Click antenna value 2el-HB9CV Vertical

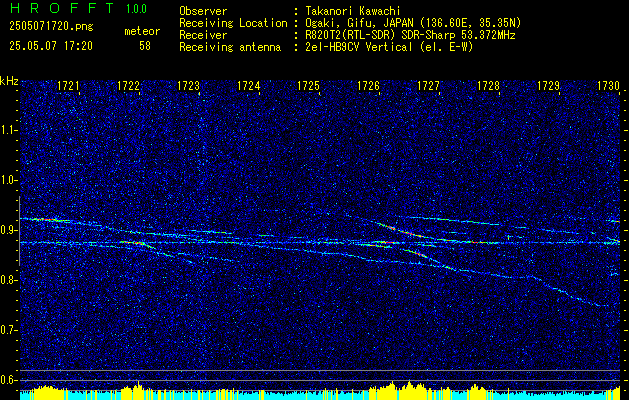click(x=357, y=47)
